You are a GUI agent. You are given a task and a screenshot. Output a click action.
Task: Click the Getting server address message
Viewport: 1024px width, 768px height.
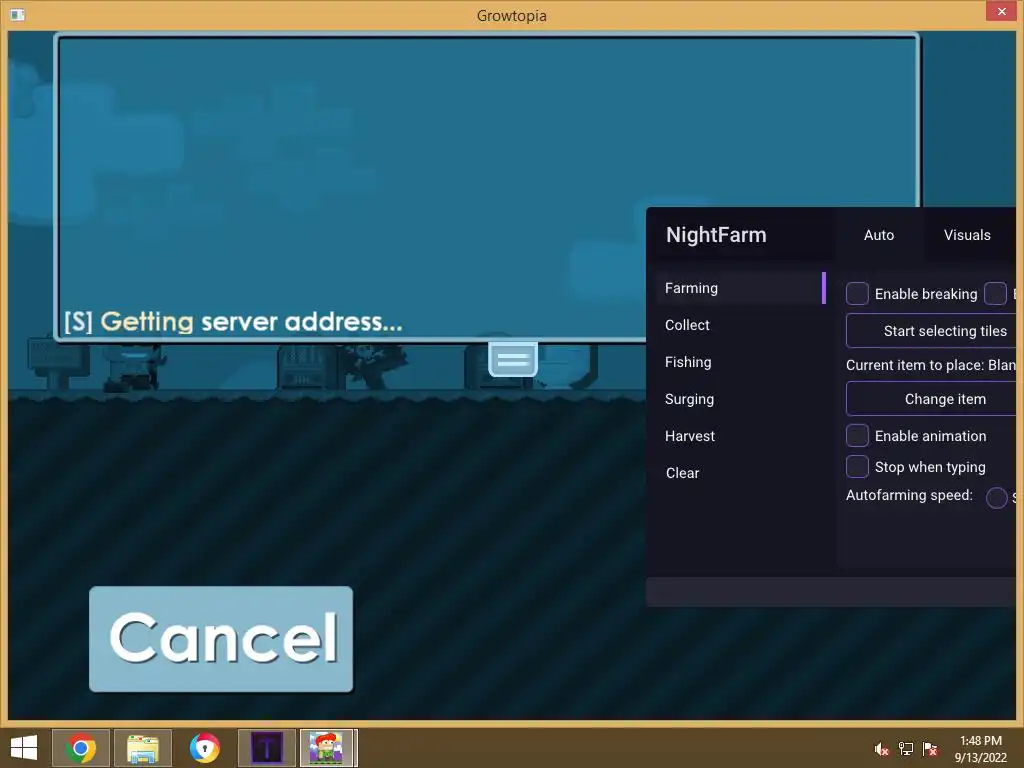tap(233, 322)
